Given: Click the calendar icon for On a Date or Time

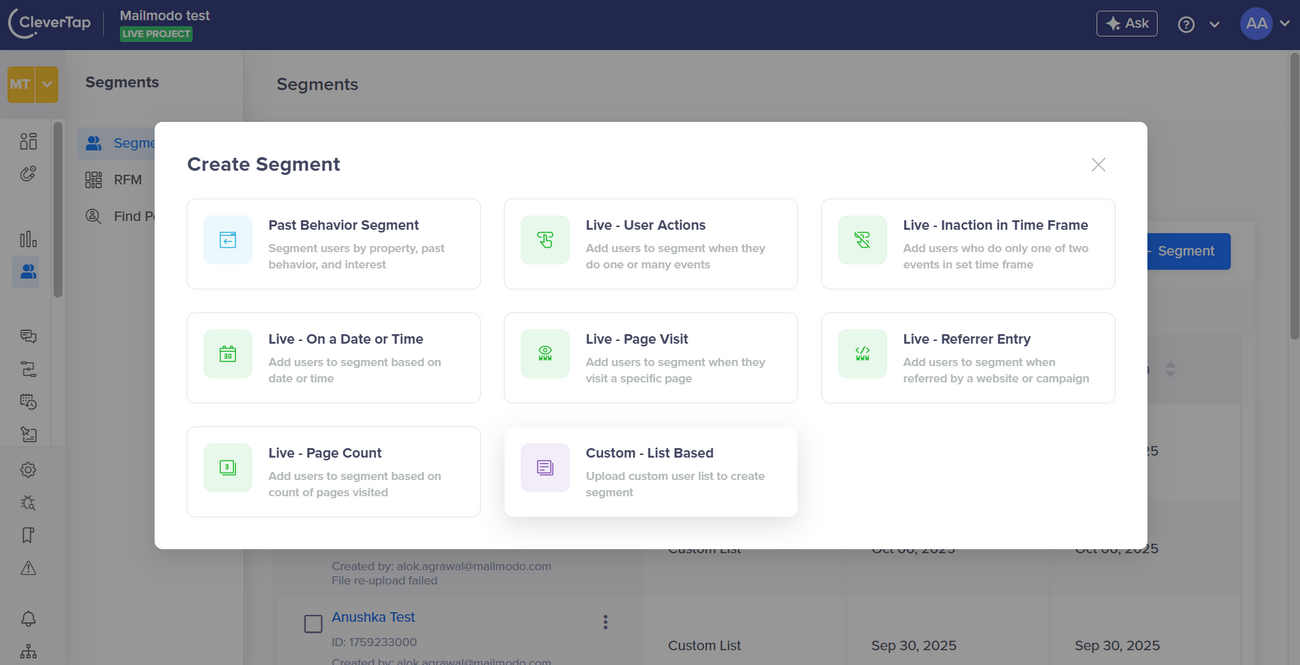Looking at the screenshot, I should pos(228,354).
